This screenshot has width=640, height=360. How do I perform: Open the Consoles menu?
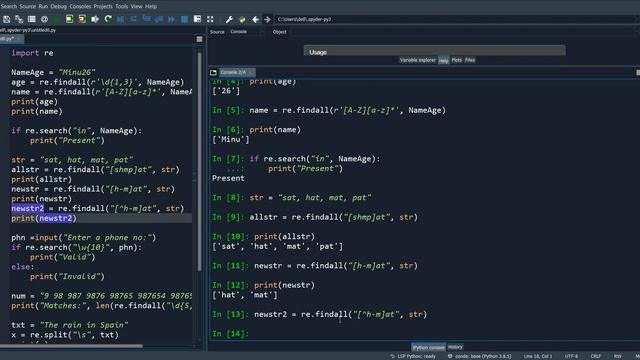(x=80, y=6)
